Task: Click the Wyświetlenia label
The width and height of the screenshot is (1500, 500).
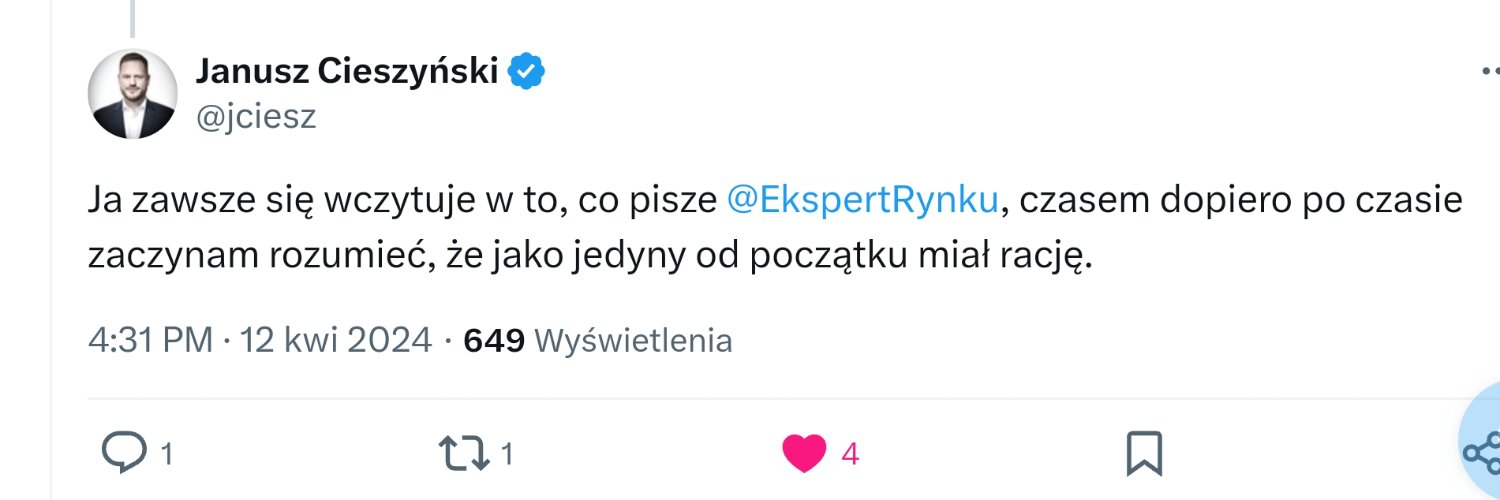Action: point(634,341)
